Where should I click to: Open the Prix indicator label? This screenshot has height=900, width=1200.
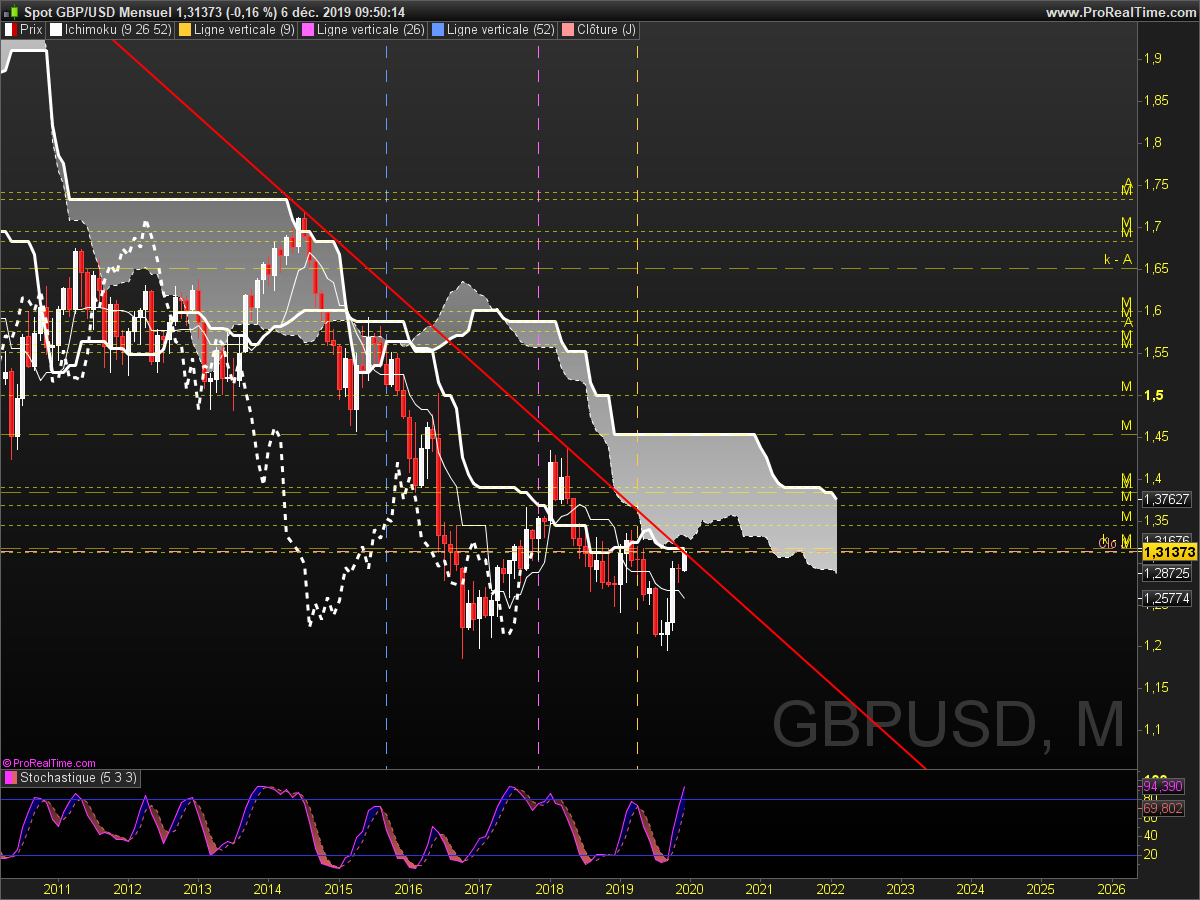coord(30,30)
